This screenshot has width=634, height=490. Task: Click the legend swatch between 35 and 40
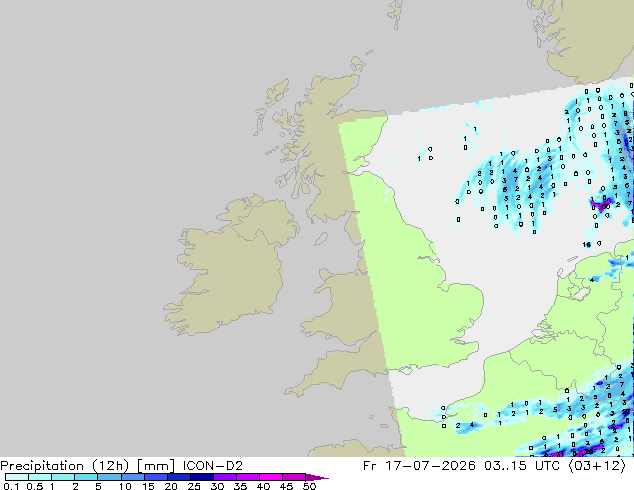(x=247, y=477)
